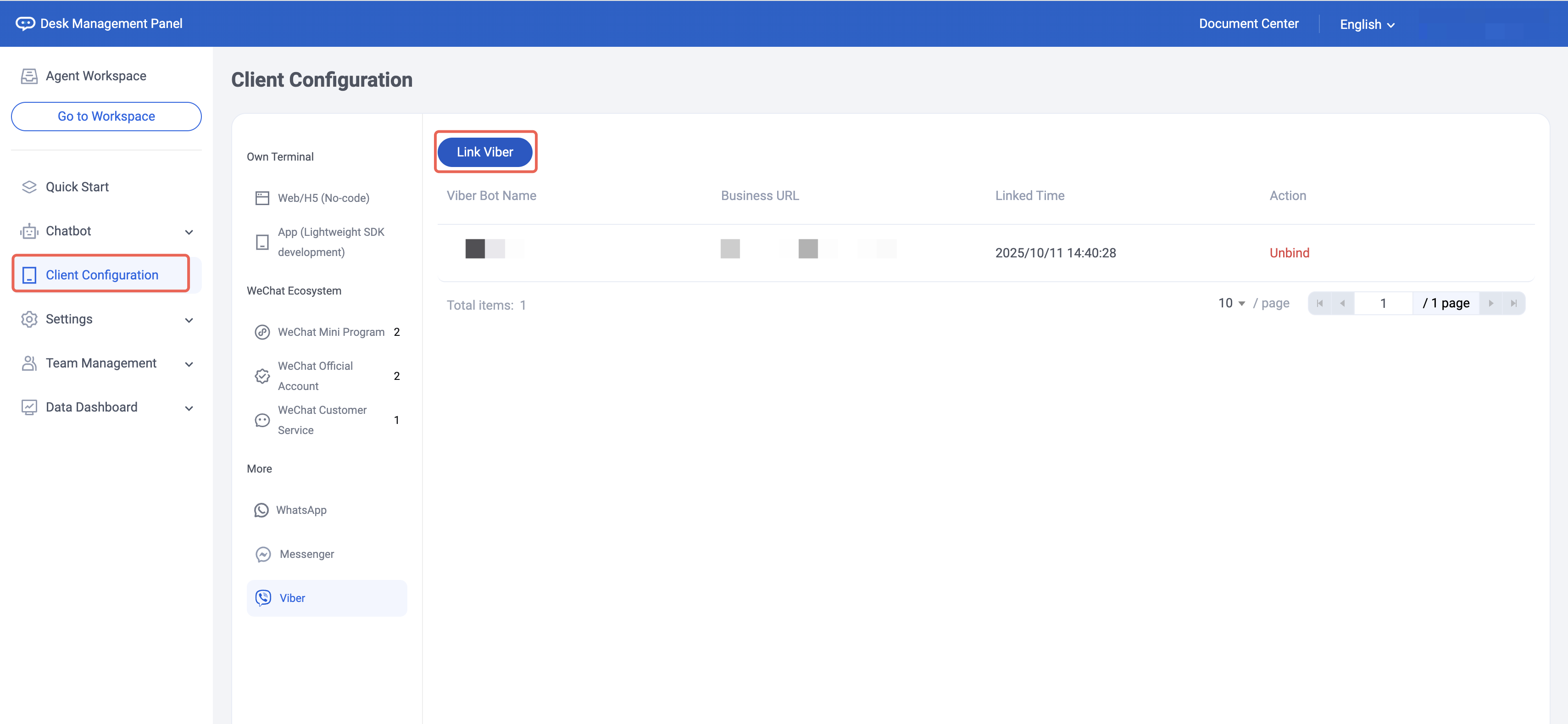Click the page number input field
Screen dimensions: 1568x724
click(x=1383, y=303)
